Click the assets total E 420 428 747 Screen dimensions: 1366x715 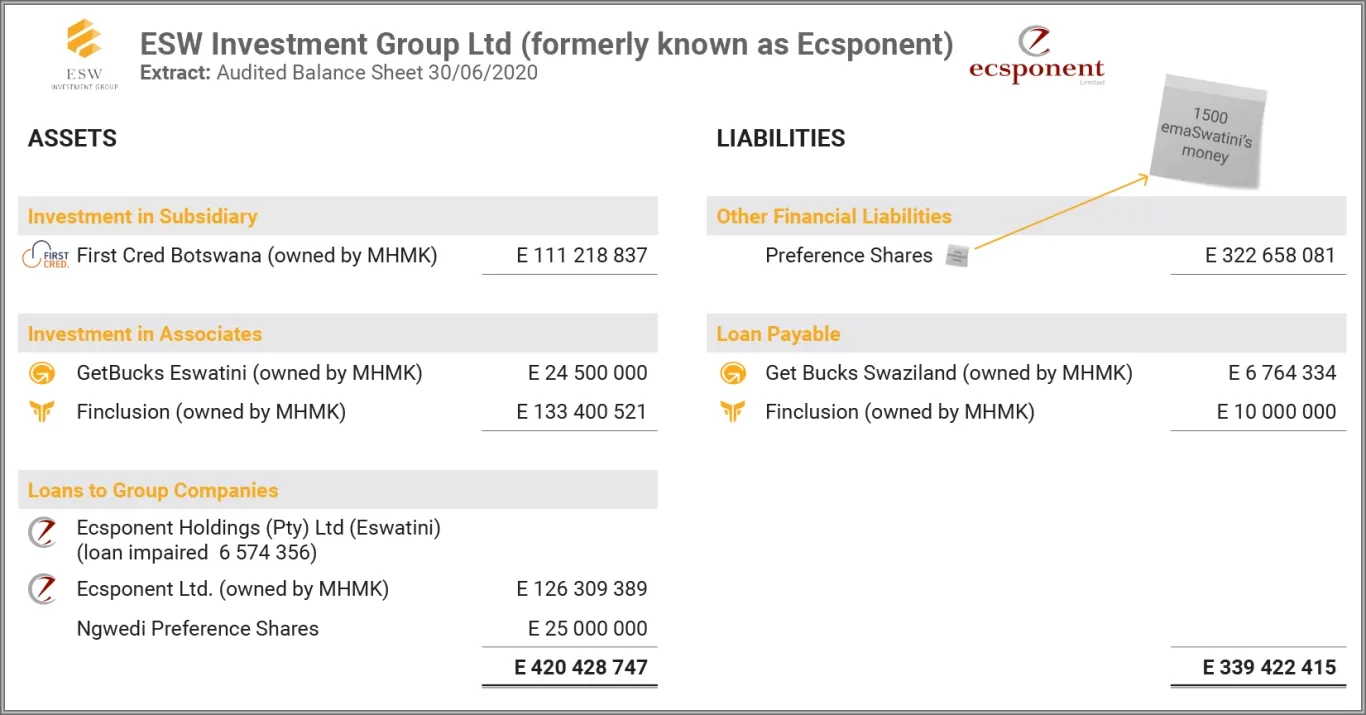pyautogui.click(x=581, y=667)
